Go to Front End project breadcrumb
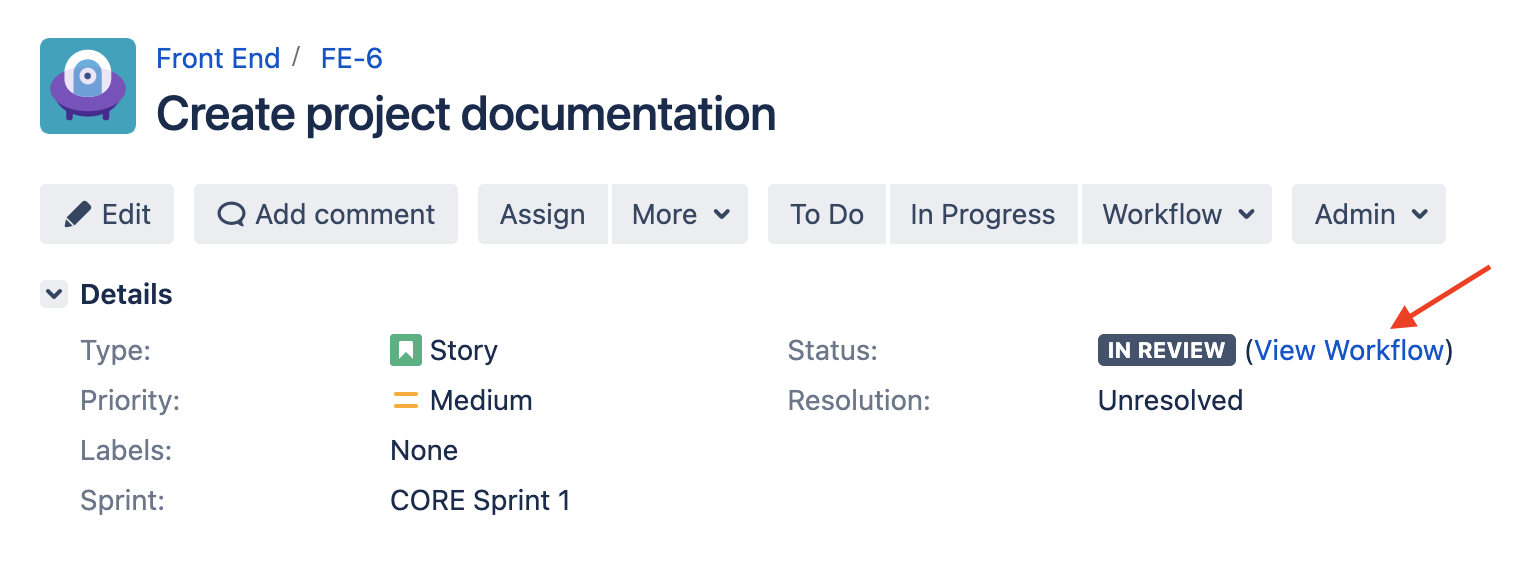Screen dimensions: 1530x568 (x=218, y=58)
